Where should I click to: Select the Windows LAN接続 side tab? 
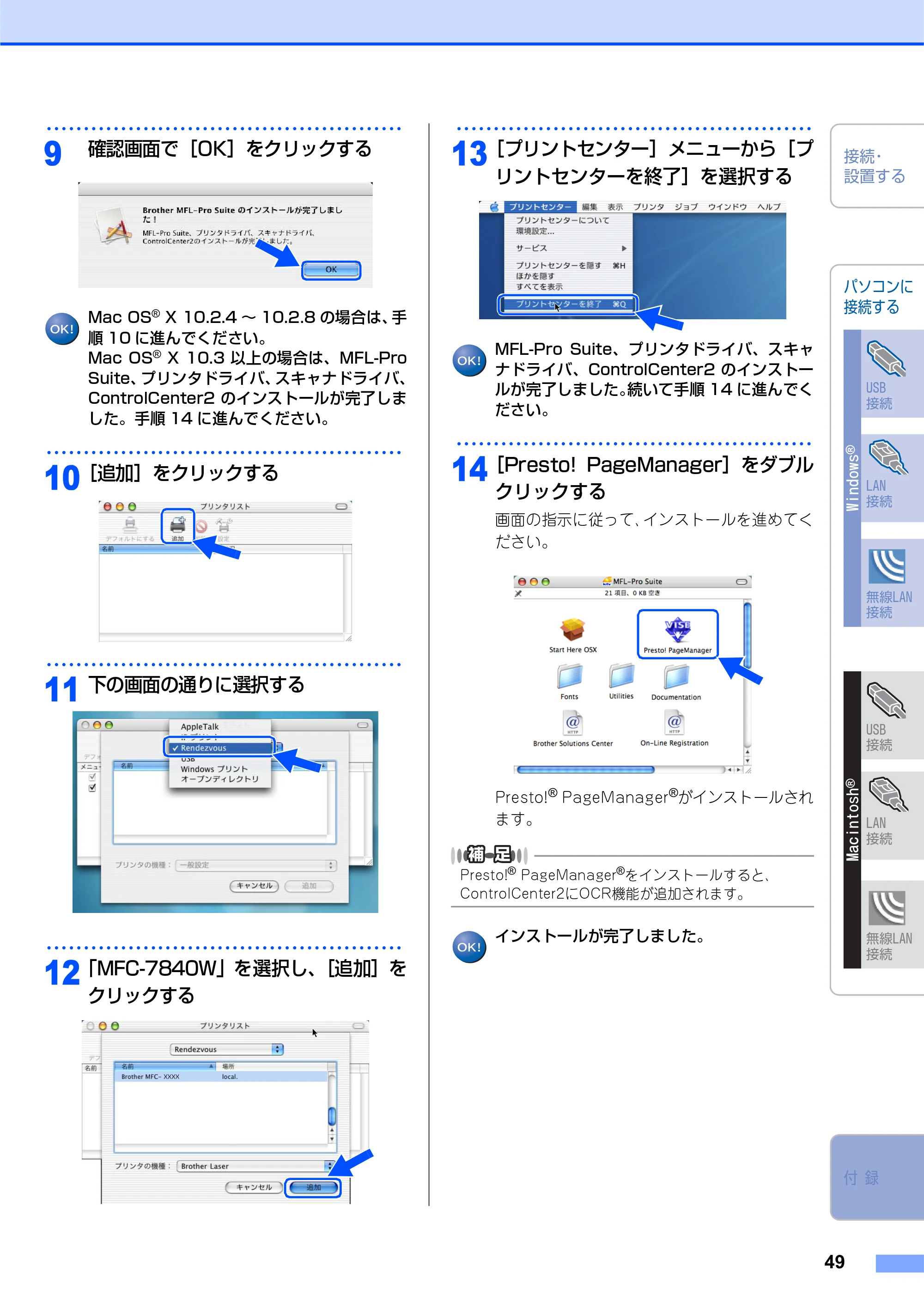pos(892,477)
